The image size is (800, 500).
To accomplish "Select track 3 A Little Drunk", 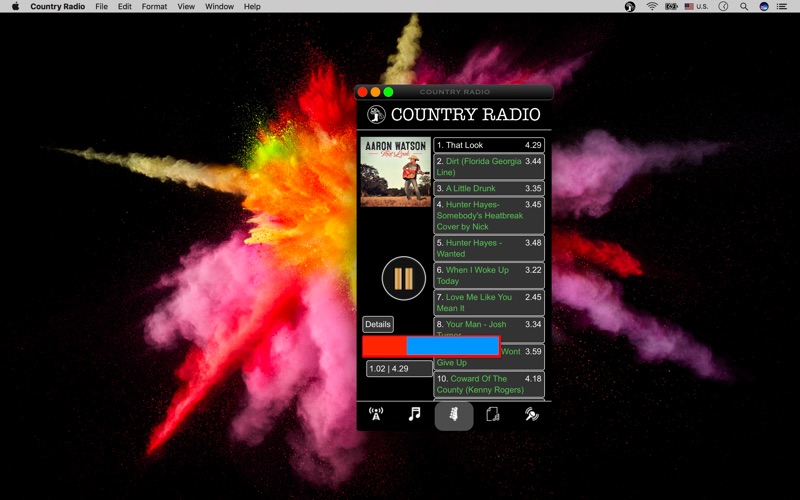I will (x=489, y=188).
